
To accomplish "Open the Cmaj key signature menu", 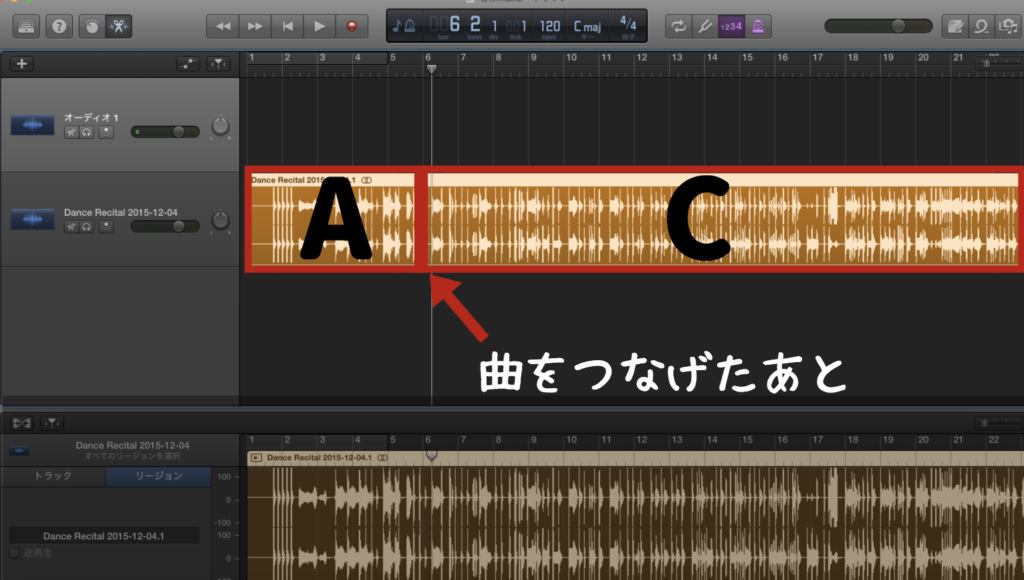I will coord(587,27).
